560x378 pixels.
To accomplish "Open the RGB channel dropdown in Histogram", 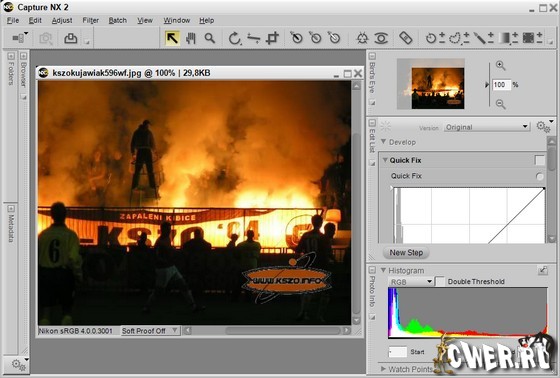I will click(410, 282).
